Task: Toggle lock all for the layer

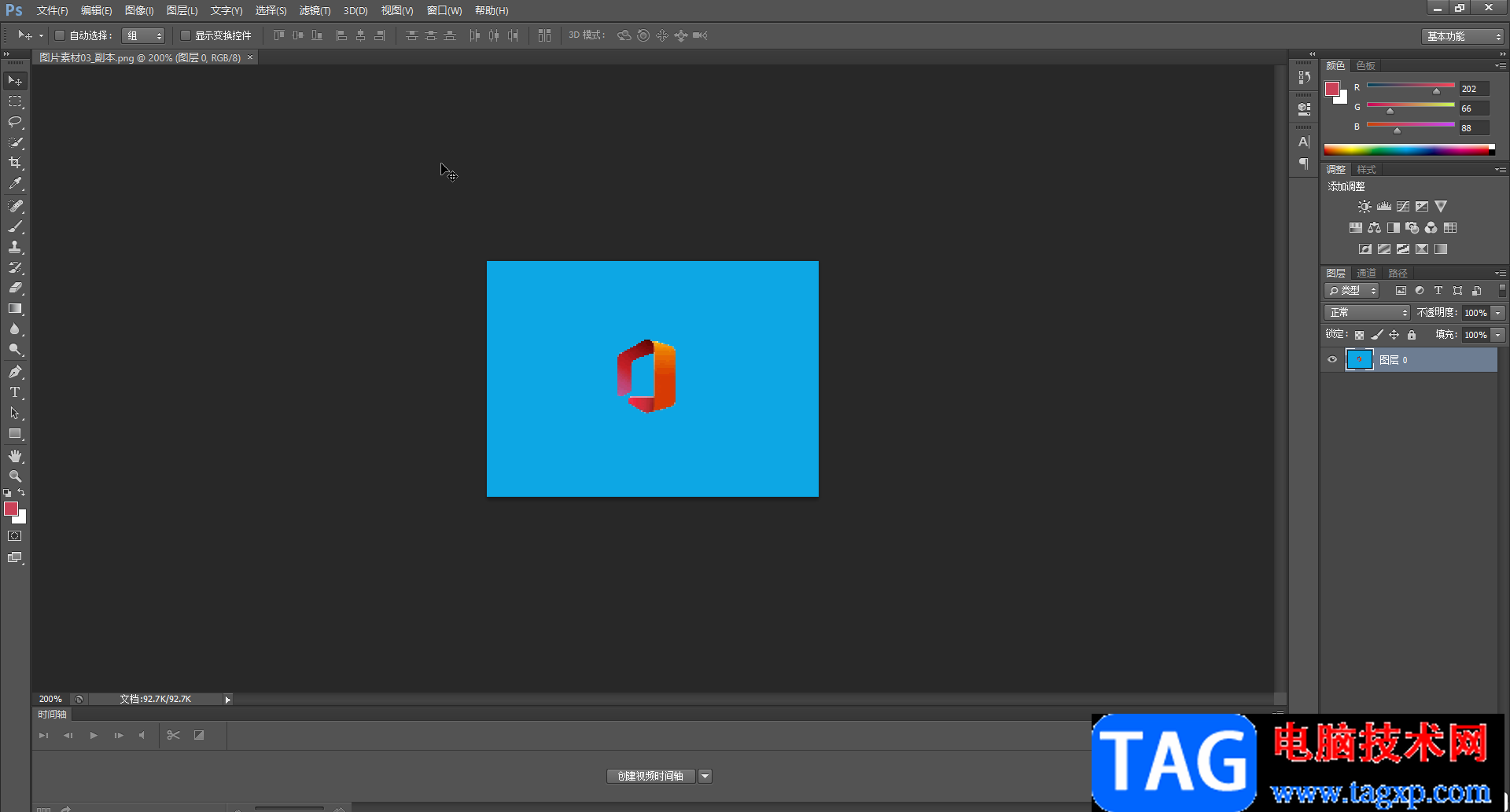Action: click(1412, 335)
